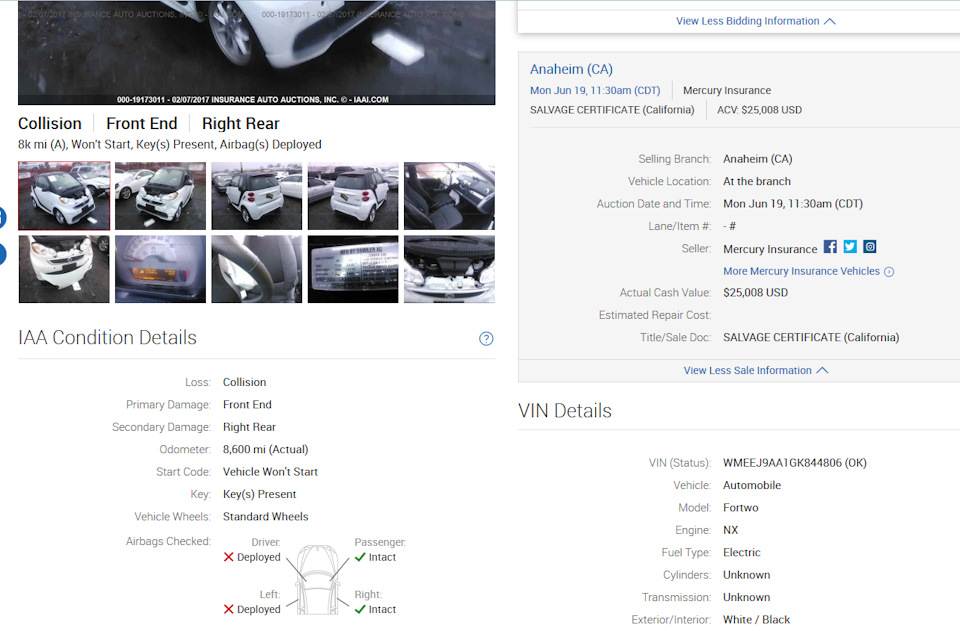The width and height of the screenshot is (960, 631).
Task: Click the Actual Cash Value $25,008 USD value
Action: [x=756, y=293]
